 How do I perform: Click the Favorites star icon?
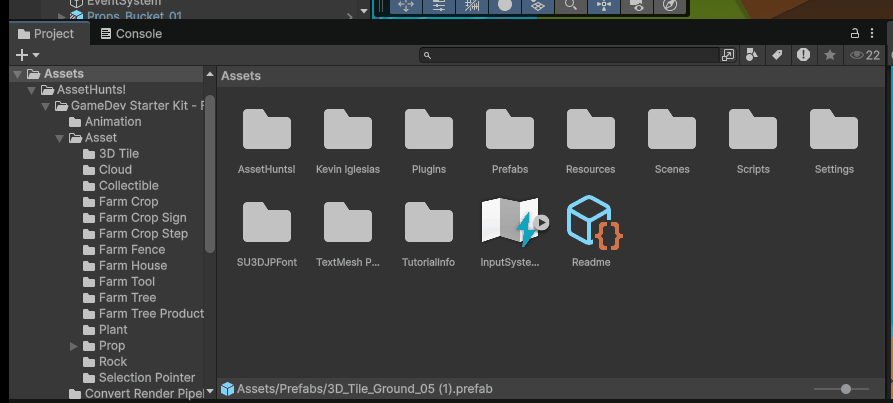point(829,55)
